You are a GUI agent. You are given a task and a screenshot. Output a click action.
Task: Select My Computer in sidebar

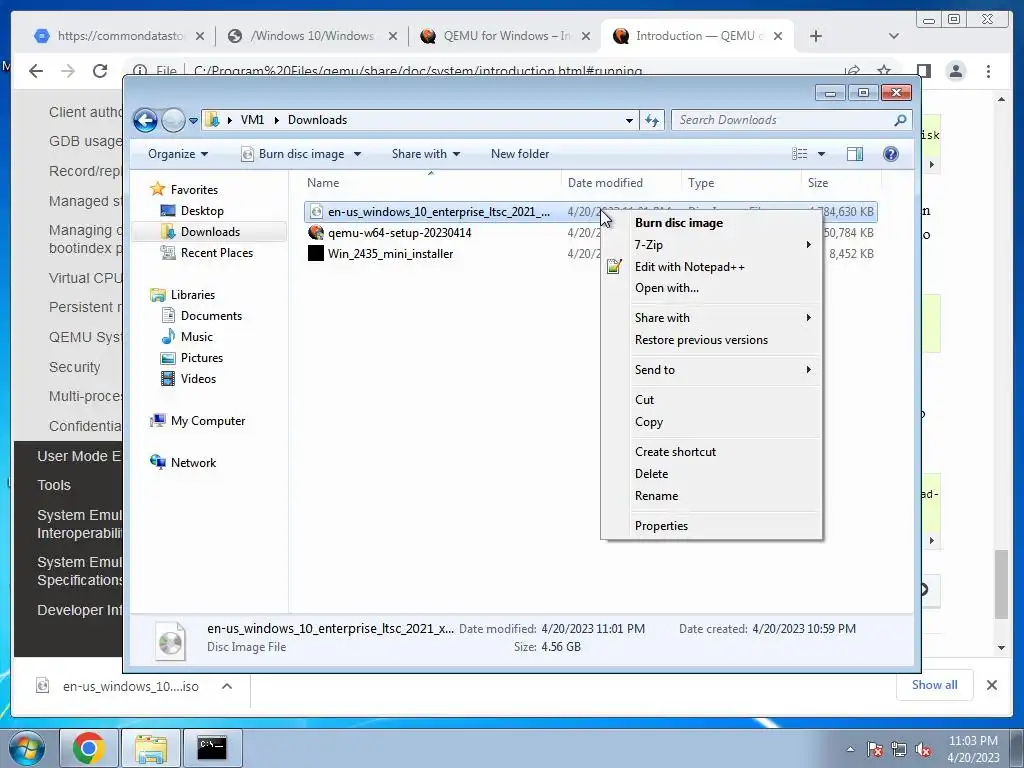coord(198,421)
